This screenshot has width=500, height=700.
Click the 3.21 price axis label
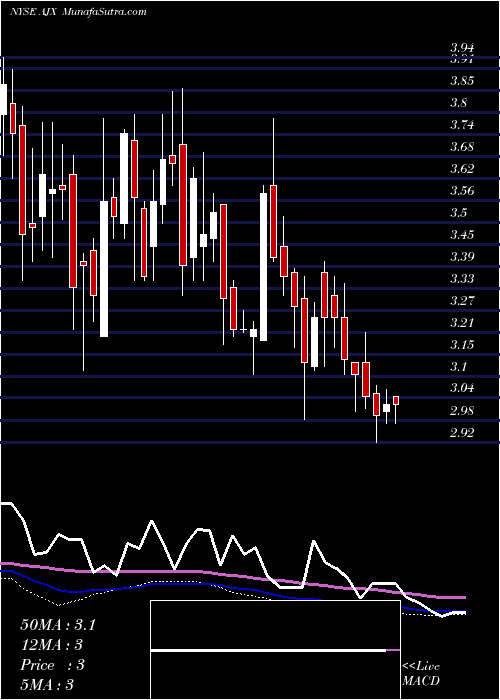pyautogui.click(x=462, y=323)
